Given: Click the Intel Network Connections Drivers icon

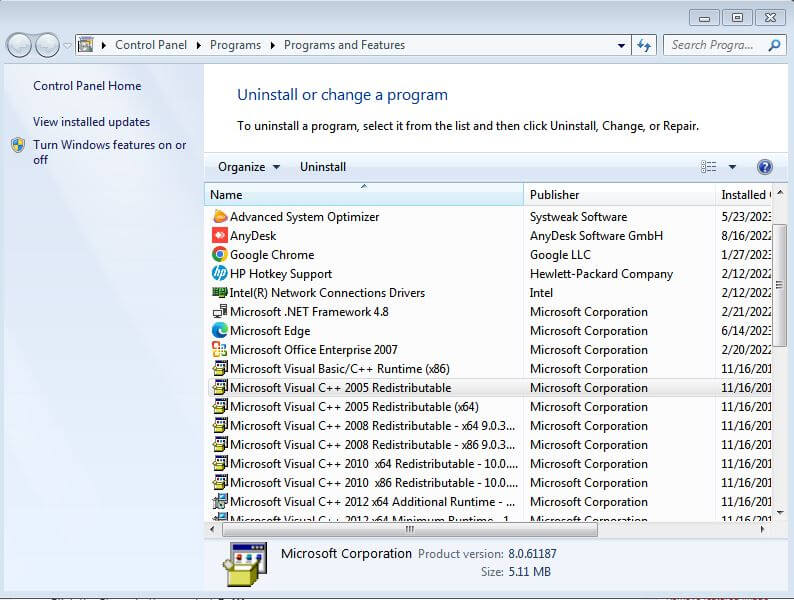Looking at the screenshot, I should 220,293.
